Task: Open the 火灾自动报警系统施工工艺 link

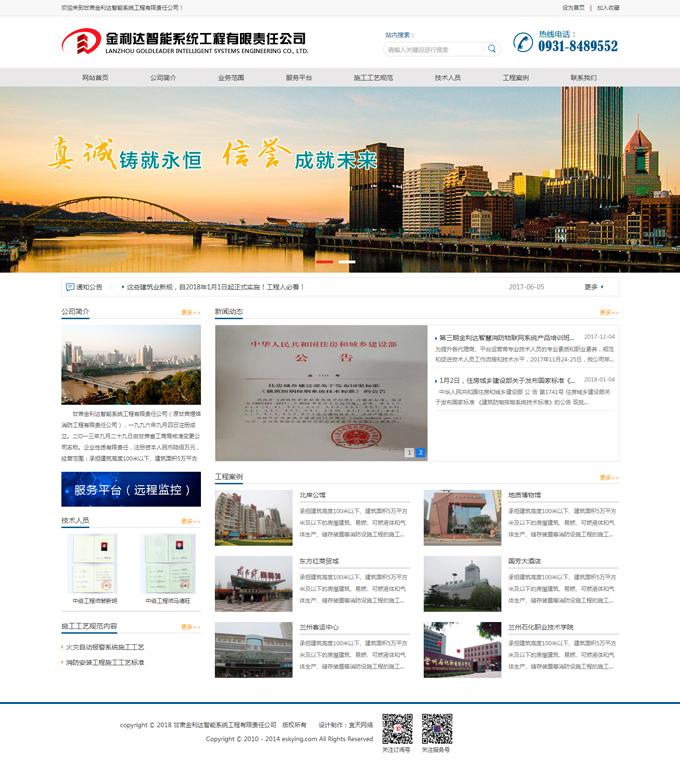Action: click(107, 647)
